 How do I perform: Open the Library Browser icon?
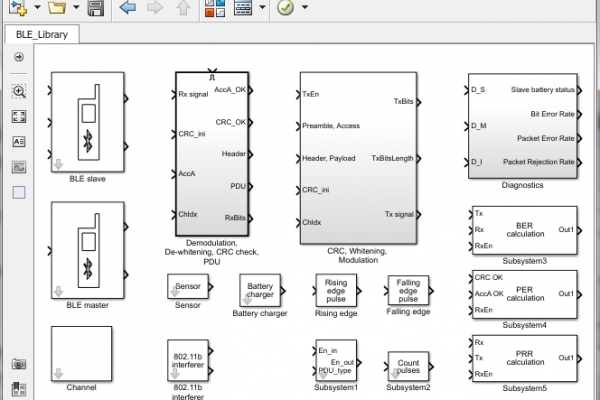[x=215, y=9]
